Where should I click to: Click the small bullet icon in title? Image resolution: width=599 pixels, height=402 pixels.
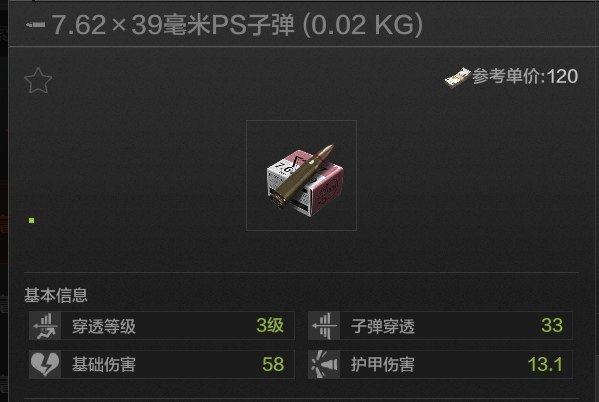tap(36, 25)
